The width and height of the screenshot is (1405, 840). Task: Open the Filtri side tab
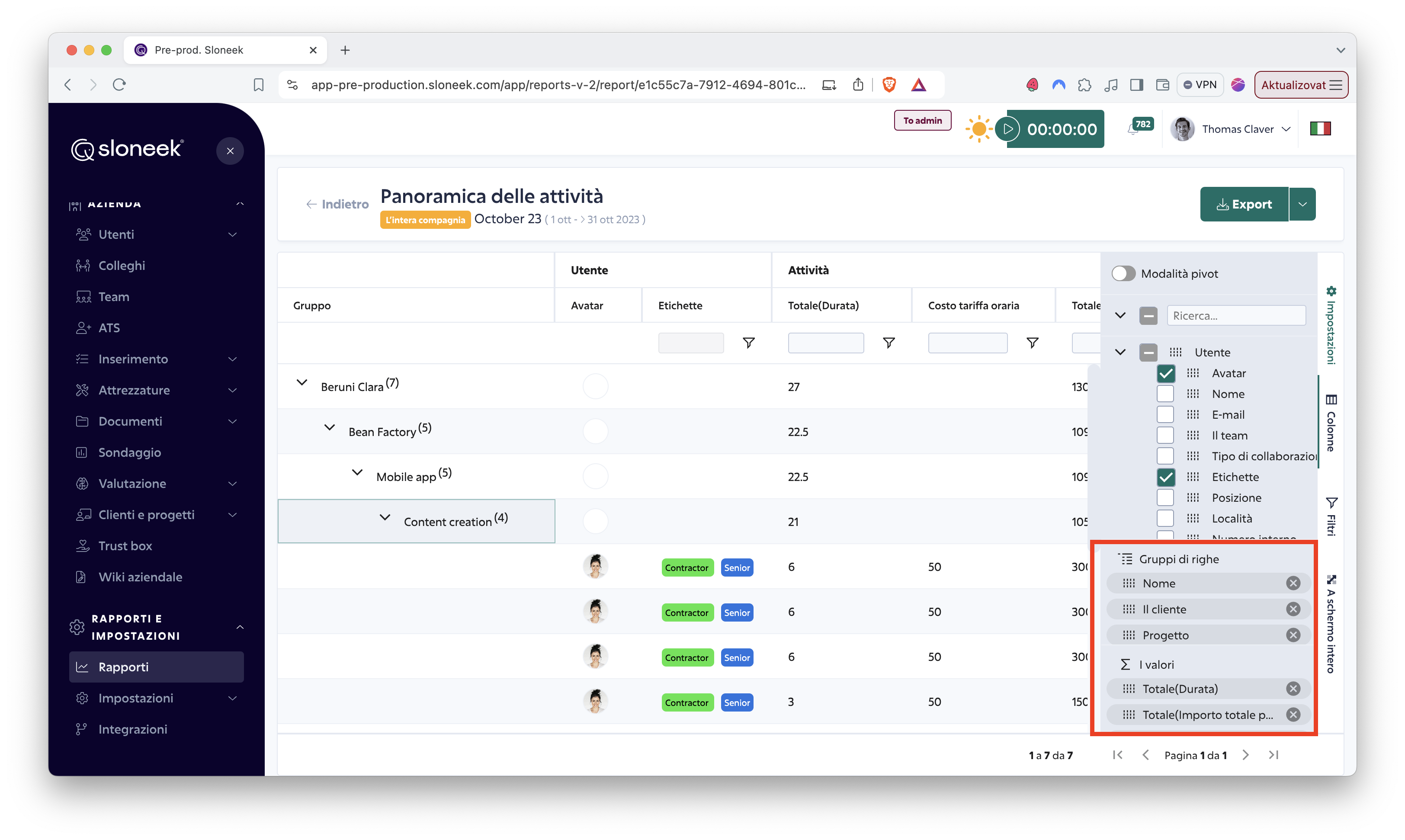coord(1331,516)
